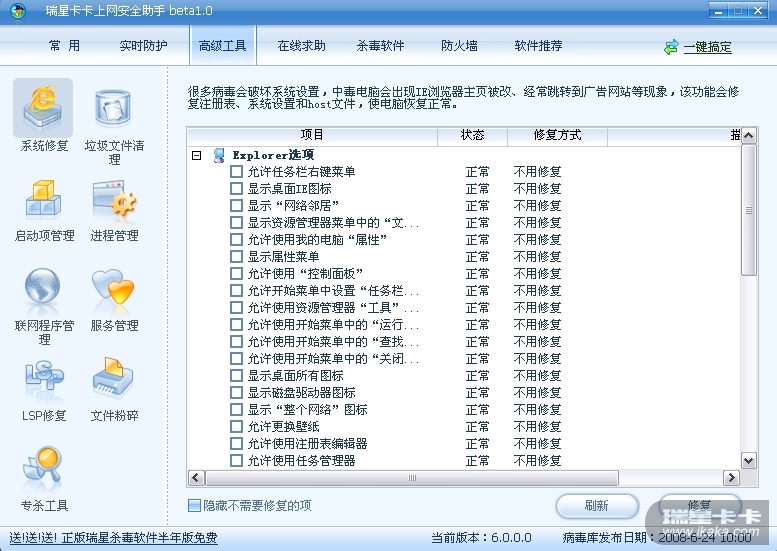Check 允许使用注册表编辑器
Viewport: 777px width, 551px height.
point(236,443)
